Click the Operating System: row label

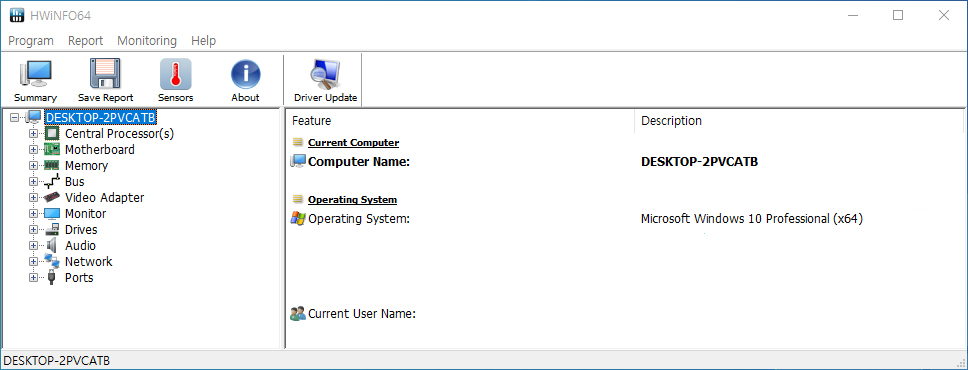point(359,219)
